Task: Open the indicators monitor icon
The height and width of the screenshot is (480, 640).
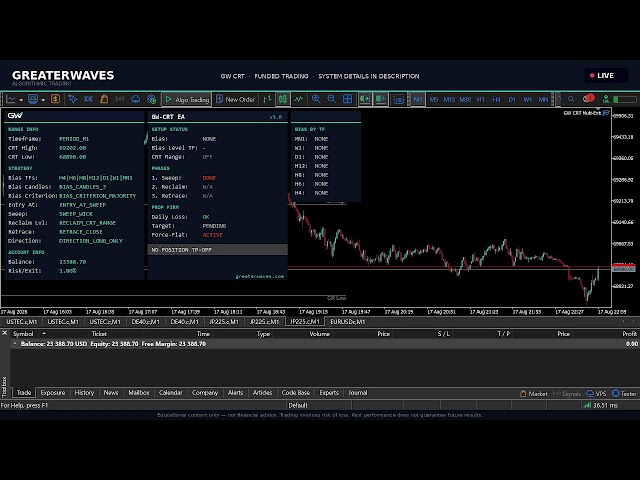Action: [x=33, y=99]
